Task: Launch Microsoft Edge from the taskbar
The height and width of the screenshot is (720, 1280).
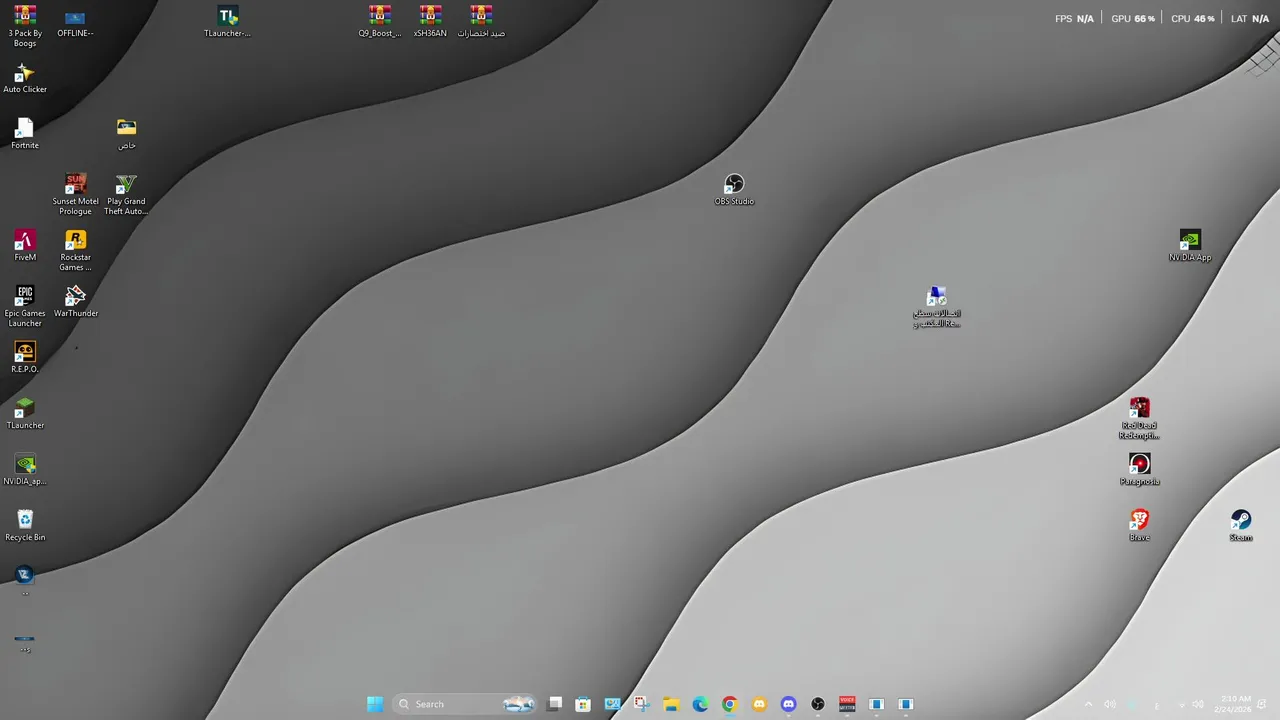Action: (x=700, y=704)
